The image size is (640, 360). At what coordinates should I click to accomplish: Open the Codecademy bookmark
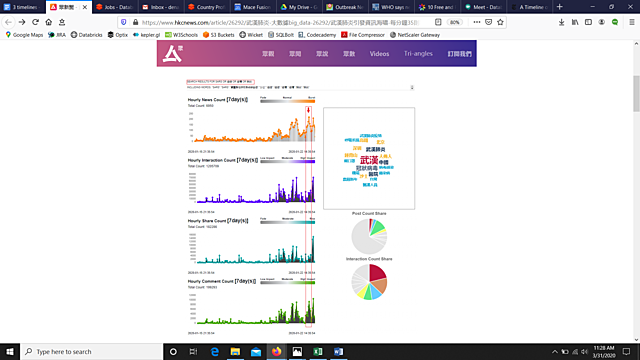[317, 35]
